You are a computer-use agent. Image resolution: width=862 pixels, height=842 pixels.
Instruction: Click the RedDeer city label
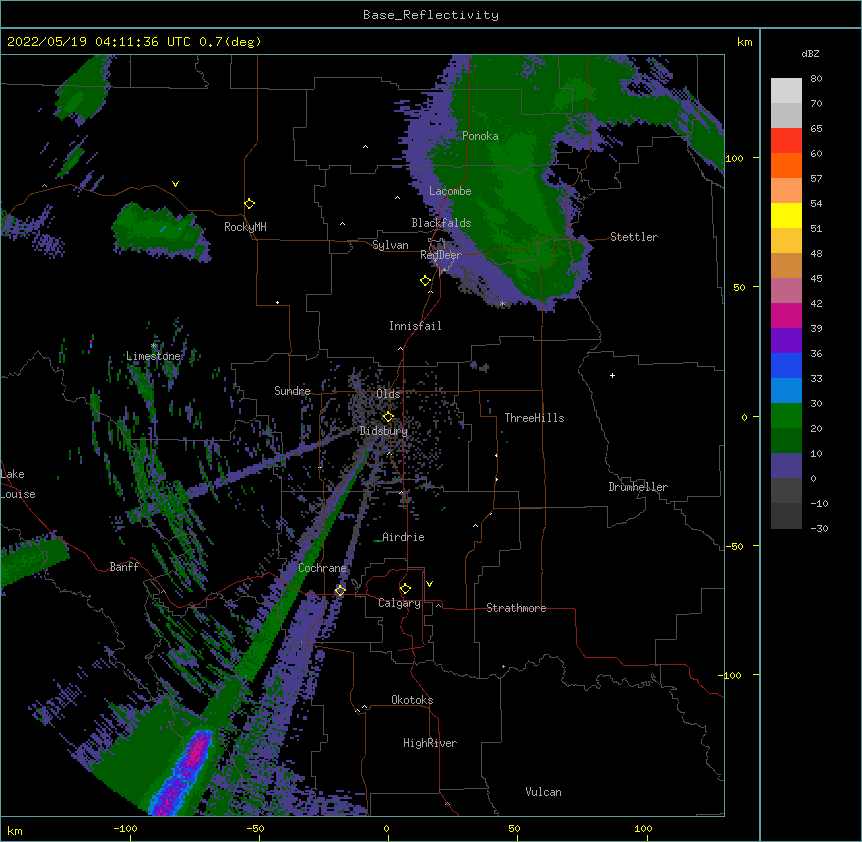tap(441, 255)
